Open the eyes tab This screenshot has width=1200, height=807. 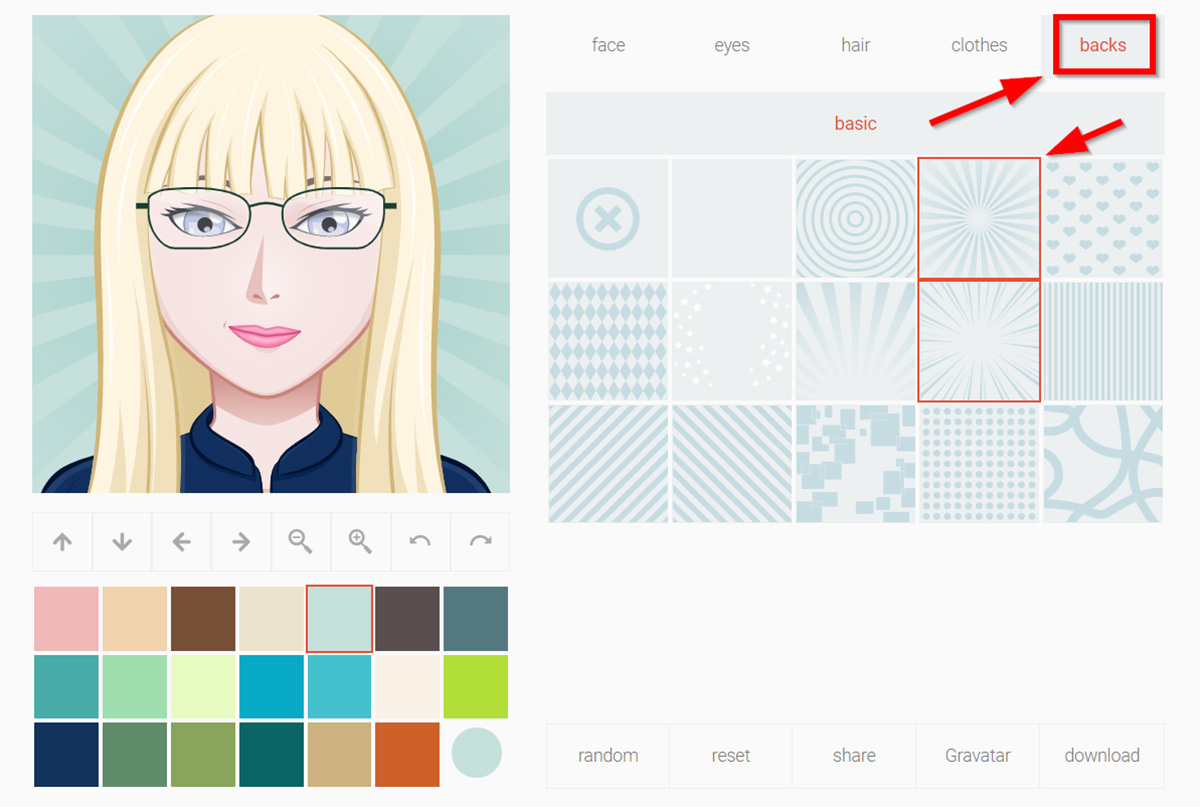(731, 45)
